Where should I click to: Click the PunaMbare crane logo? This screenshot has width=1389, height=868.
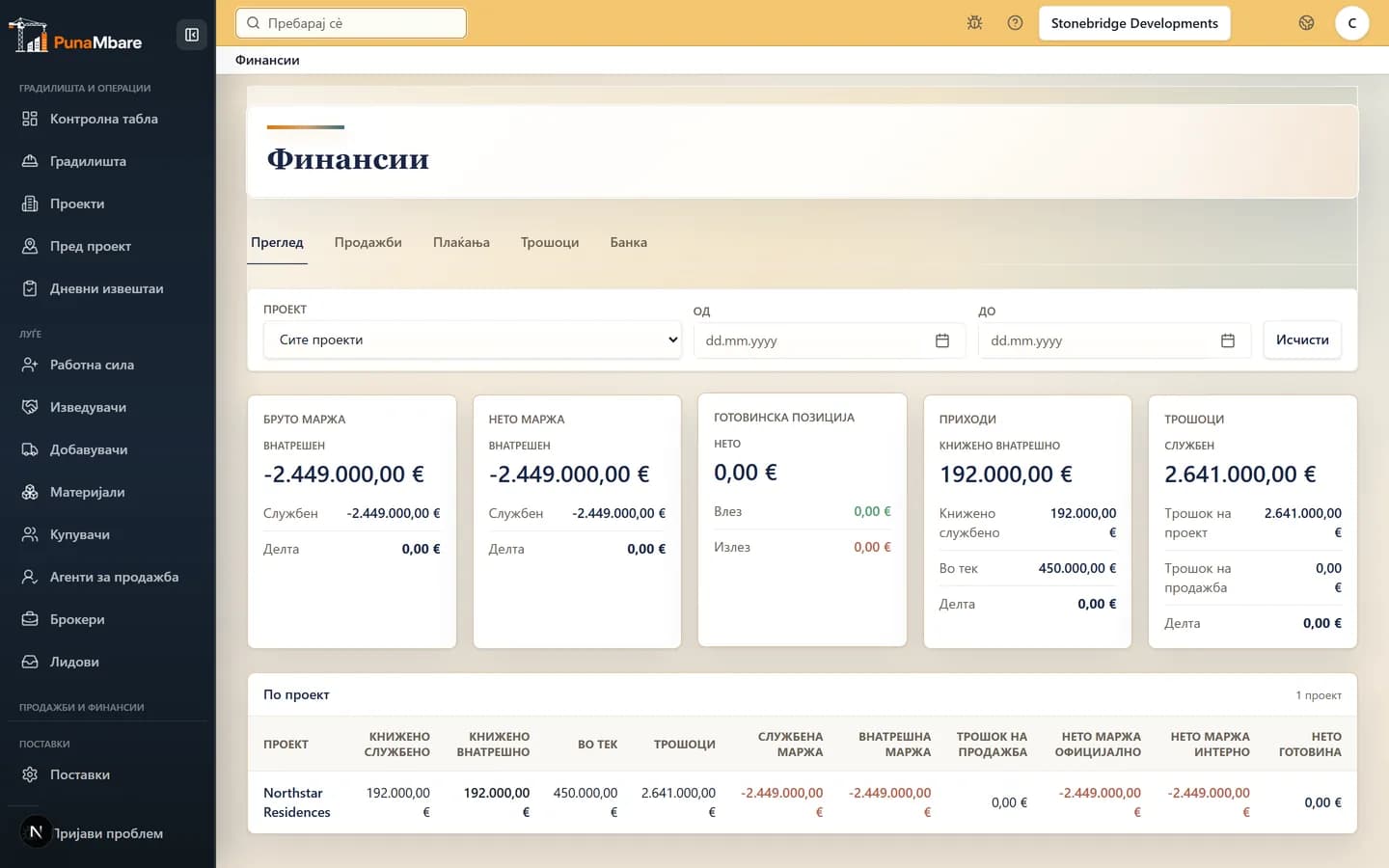75,36
